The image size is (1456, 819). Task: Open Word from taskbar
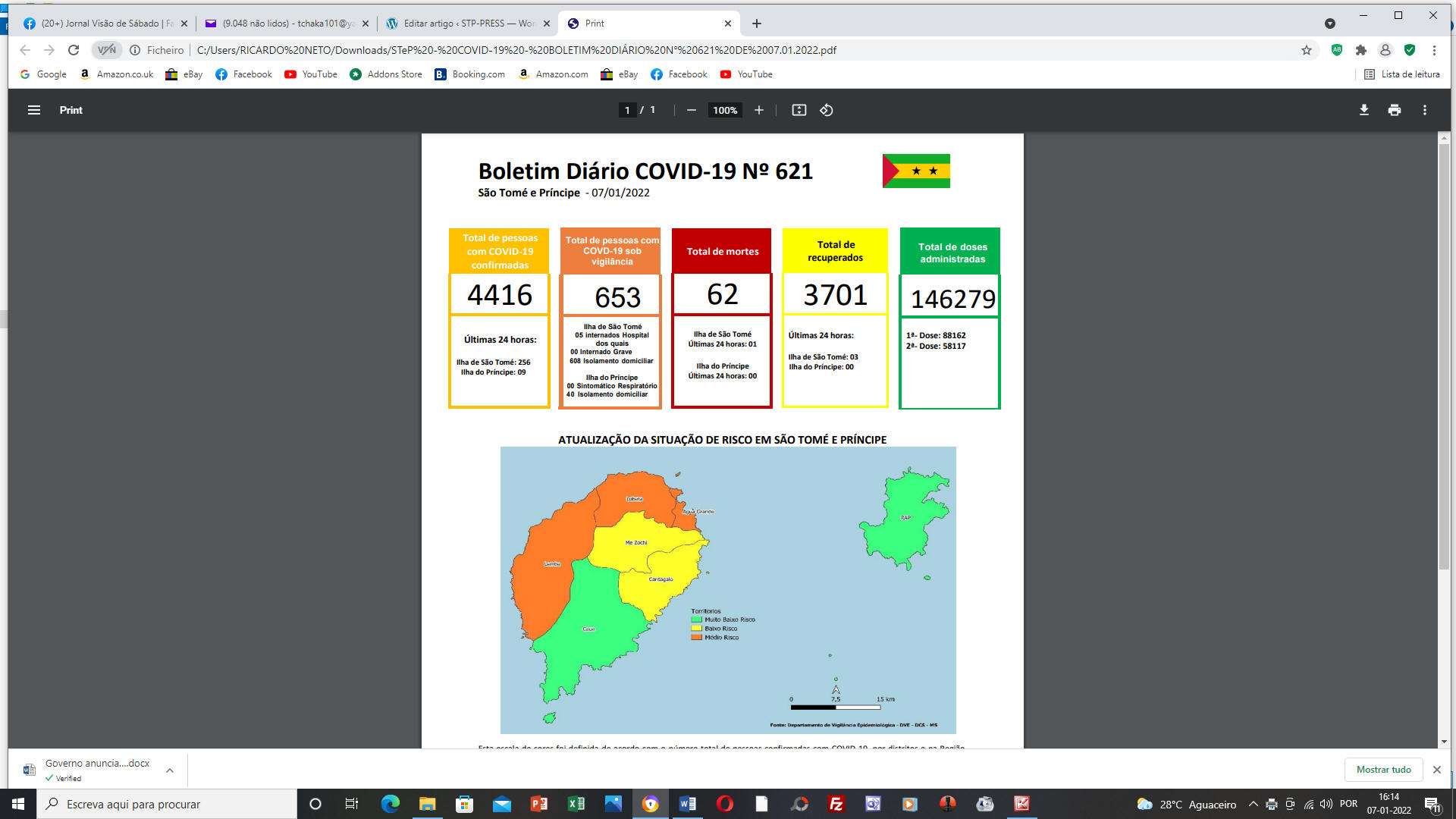coord(687,804)
